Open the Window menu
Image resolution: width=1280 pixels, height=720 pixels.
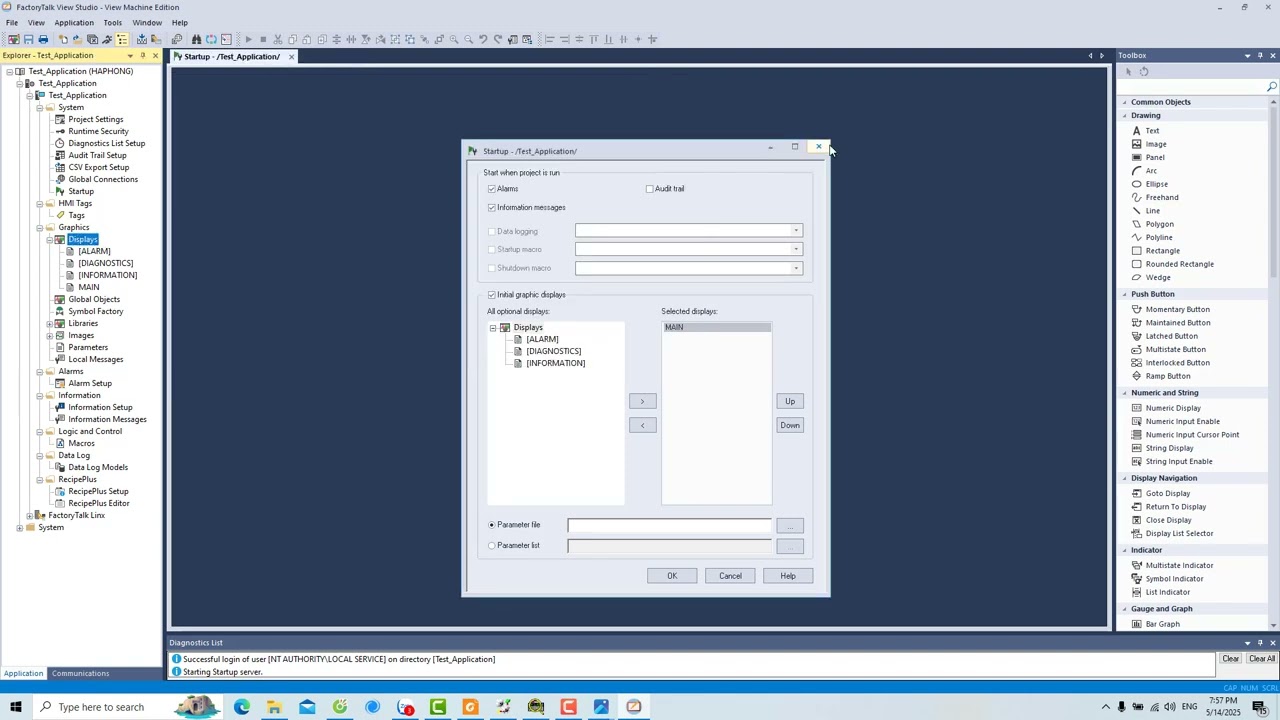point(147,22)
